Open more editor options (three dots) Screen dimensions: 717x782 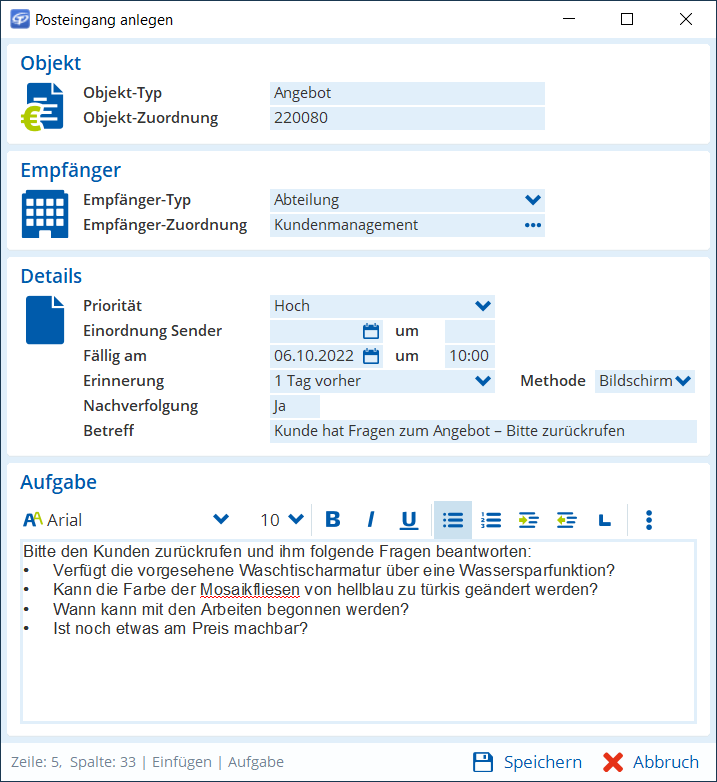(x=649, y=520)
